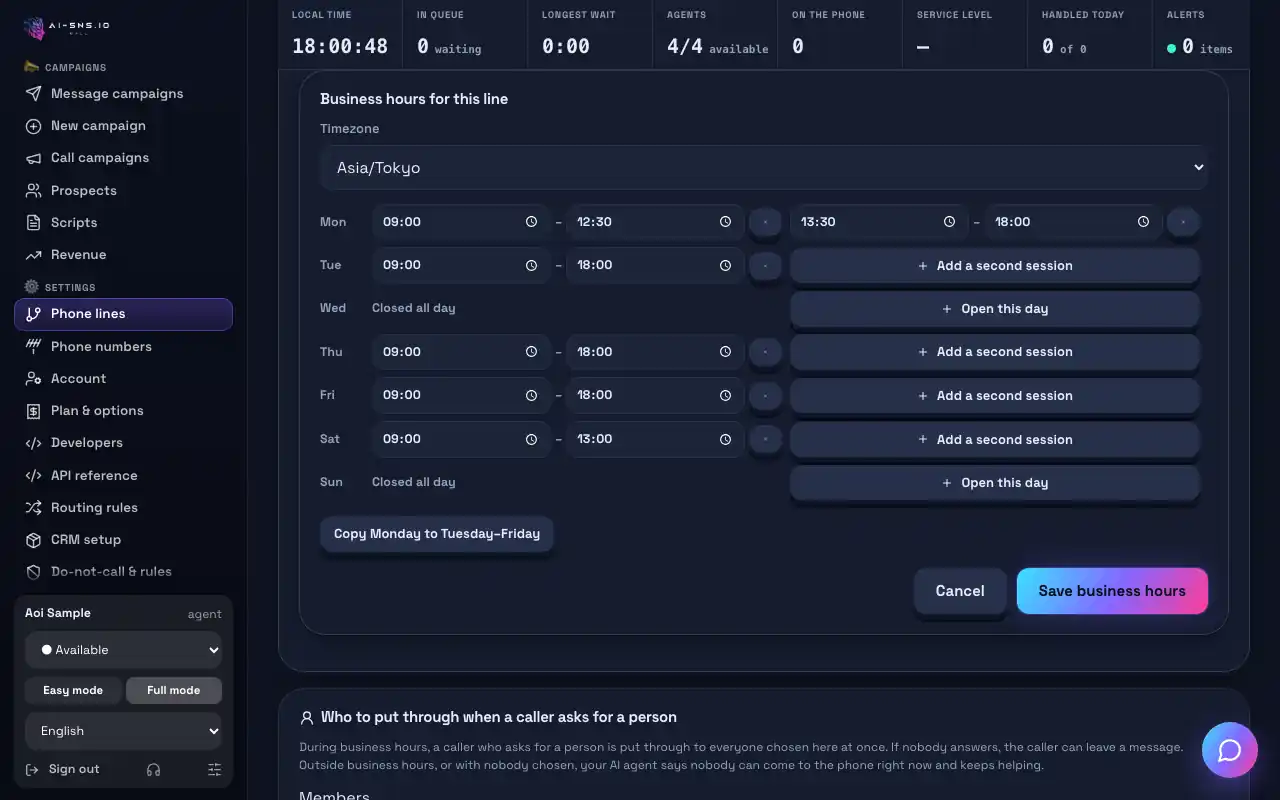The height and width of the screenshot is (800, 1280).
Task: Edit Saturday's 09:00 start time field
Action: coord(461,439)
